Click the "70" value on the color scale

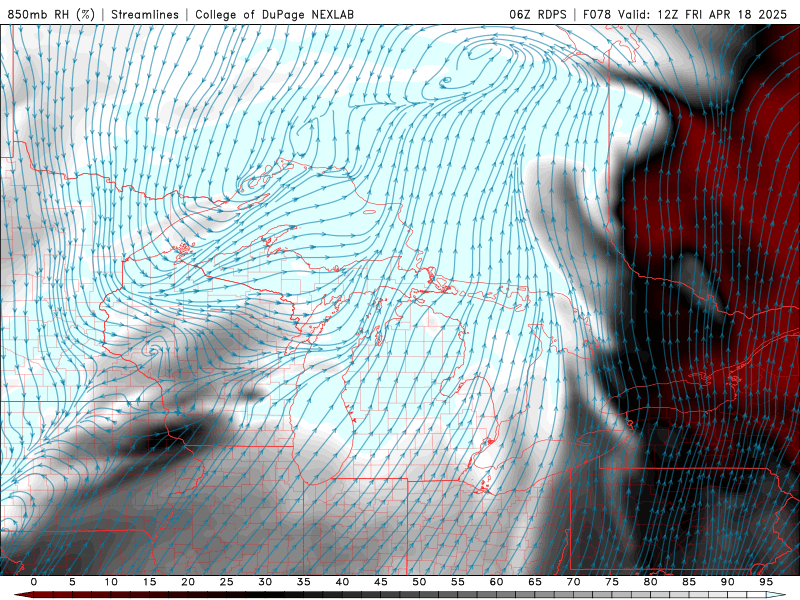(x=573, y=582)
